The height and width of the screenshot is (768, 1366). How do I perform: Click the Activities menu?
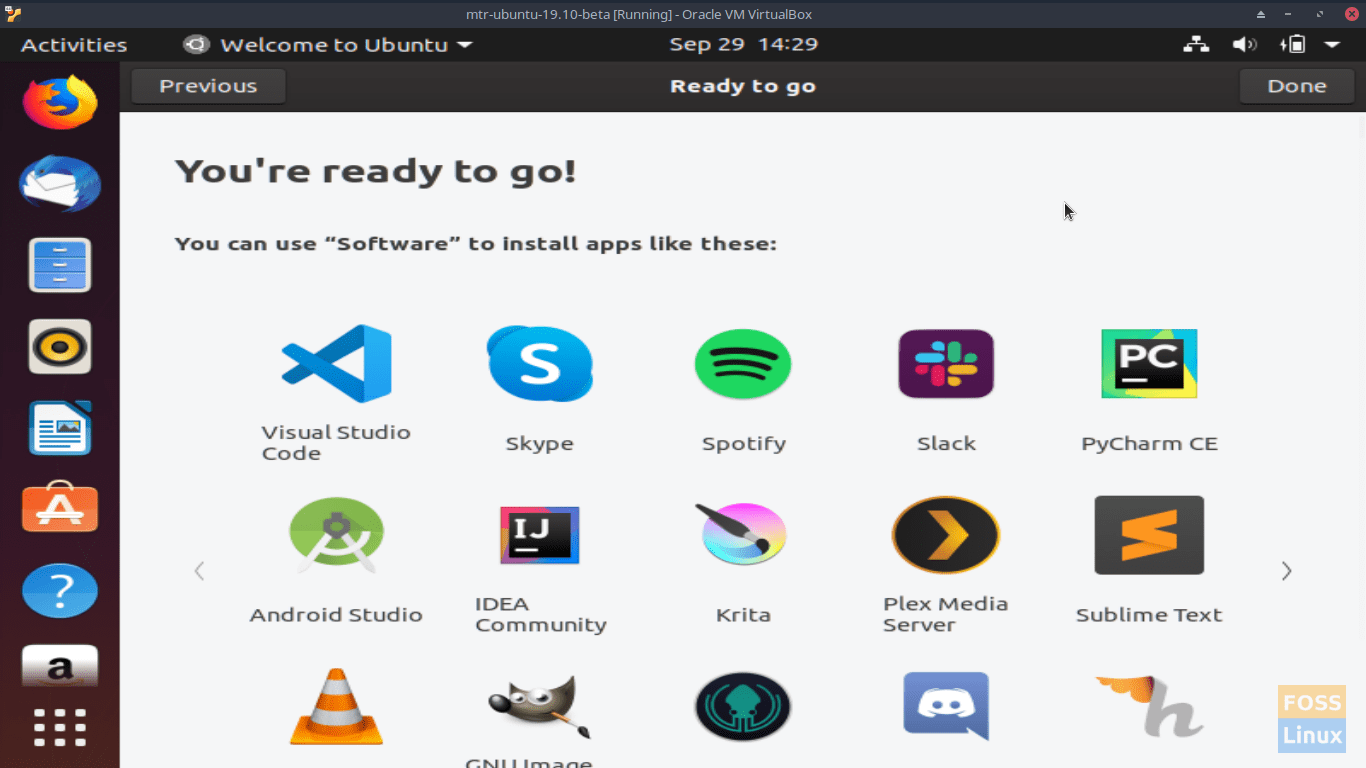coord(74,45)
